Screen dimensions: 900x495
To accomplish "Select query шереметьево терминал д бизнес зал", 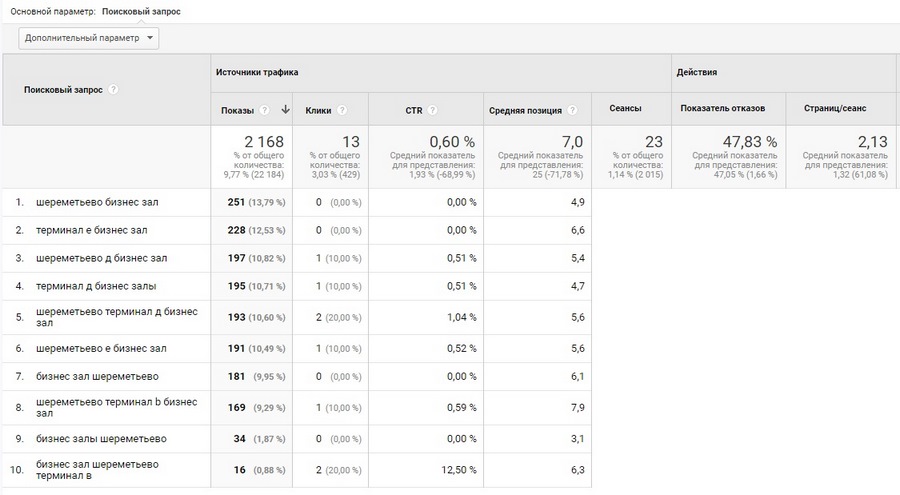I will (x=117, y=317).
